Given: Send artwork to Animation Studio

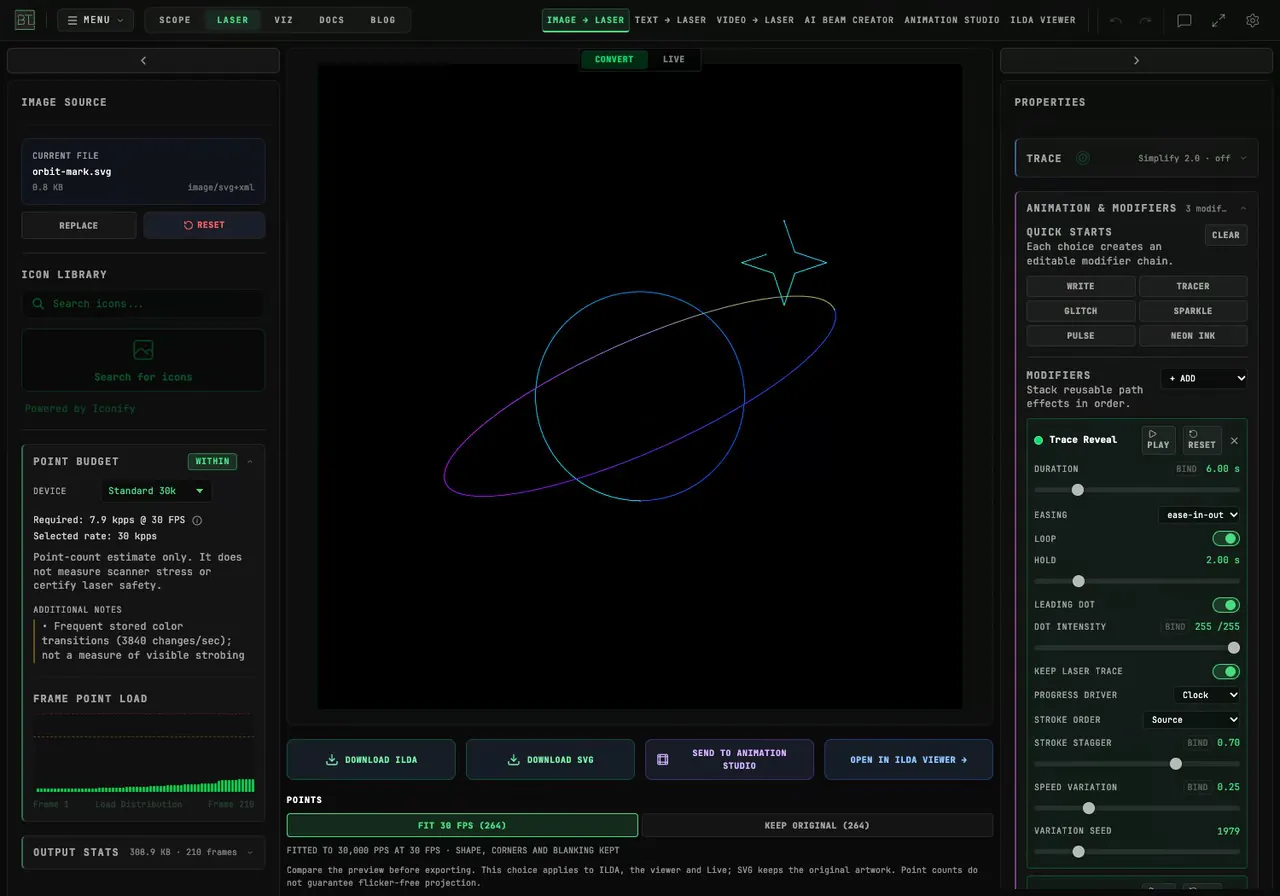Looking at the screenshot, I should click(729, 760).
